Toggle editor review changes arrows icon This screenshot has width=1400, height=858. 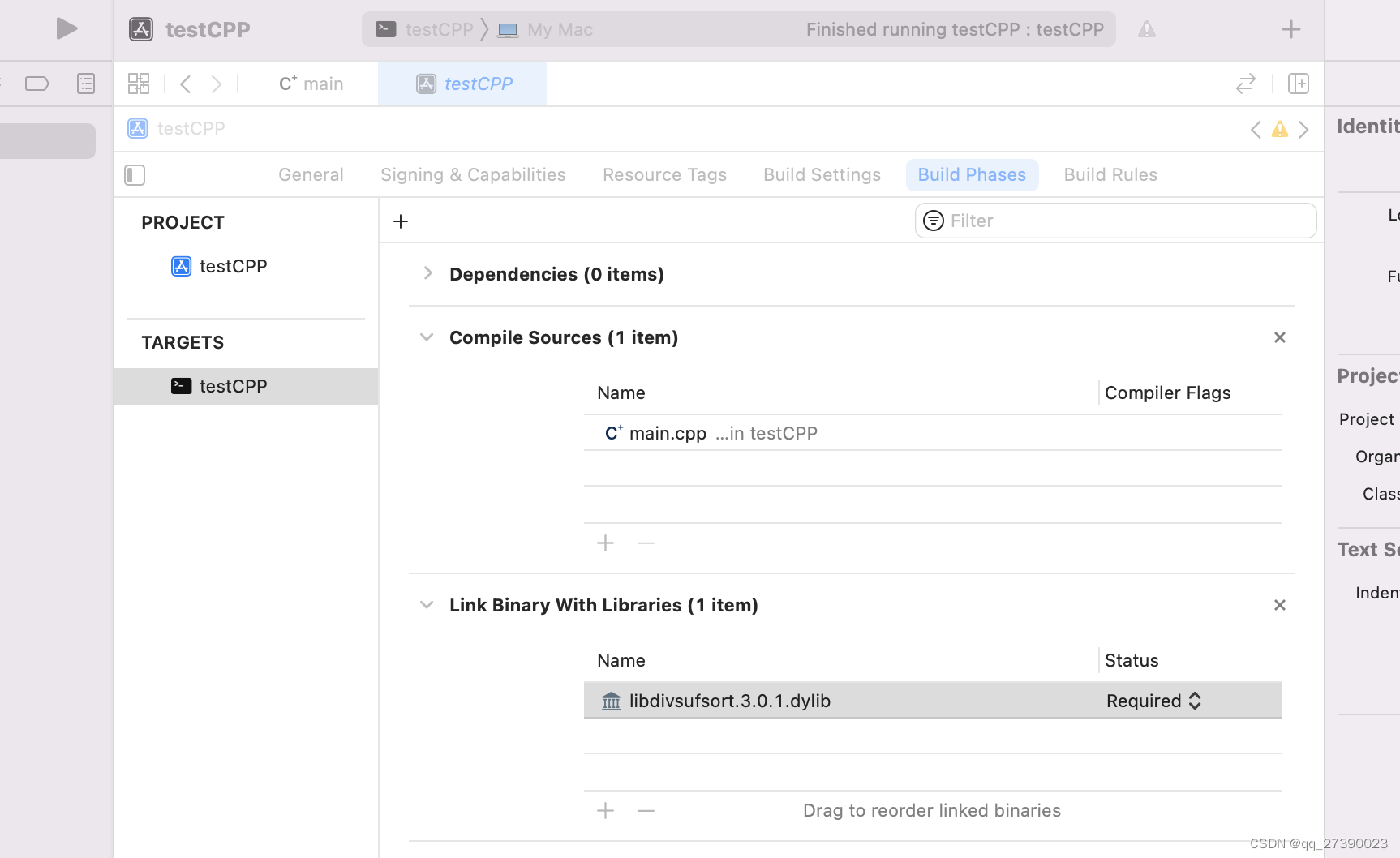point(1245,84)
